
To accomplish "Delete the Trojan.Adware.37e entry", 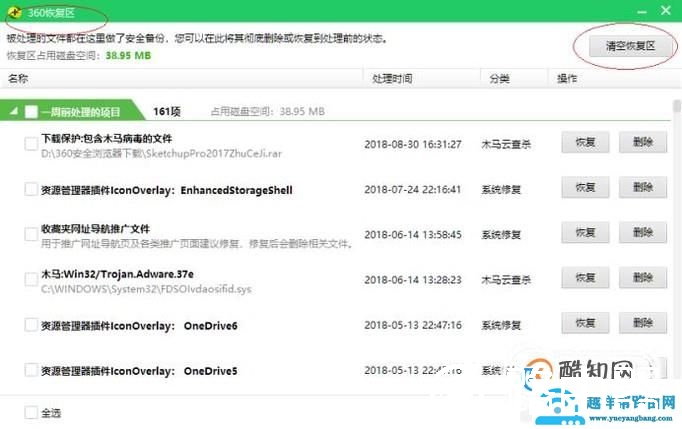I will tap(643, 278).
